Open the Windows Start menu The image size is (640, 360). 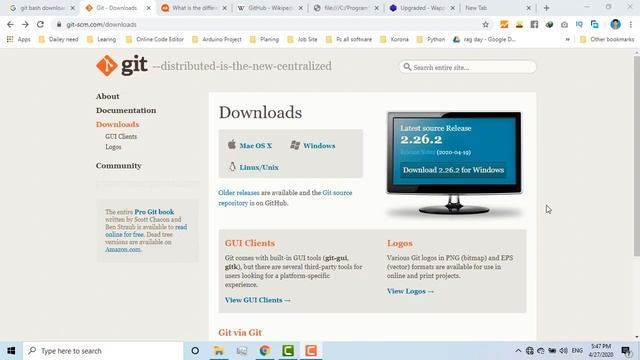[11, 351]
